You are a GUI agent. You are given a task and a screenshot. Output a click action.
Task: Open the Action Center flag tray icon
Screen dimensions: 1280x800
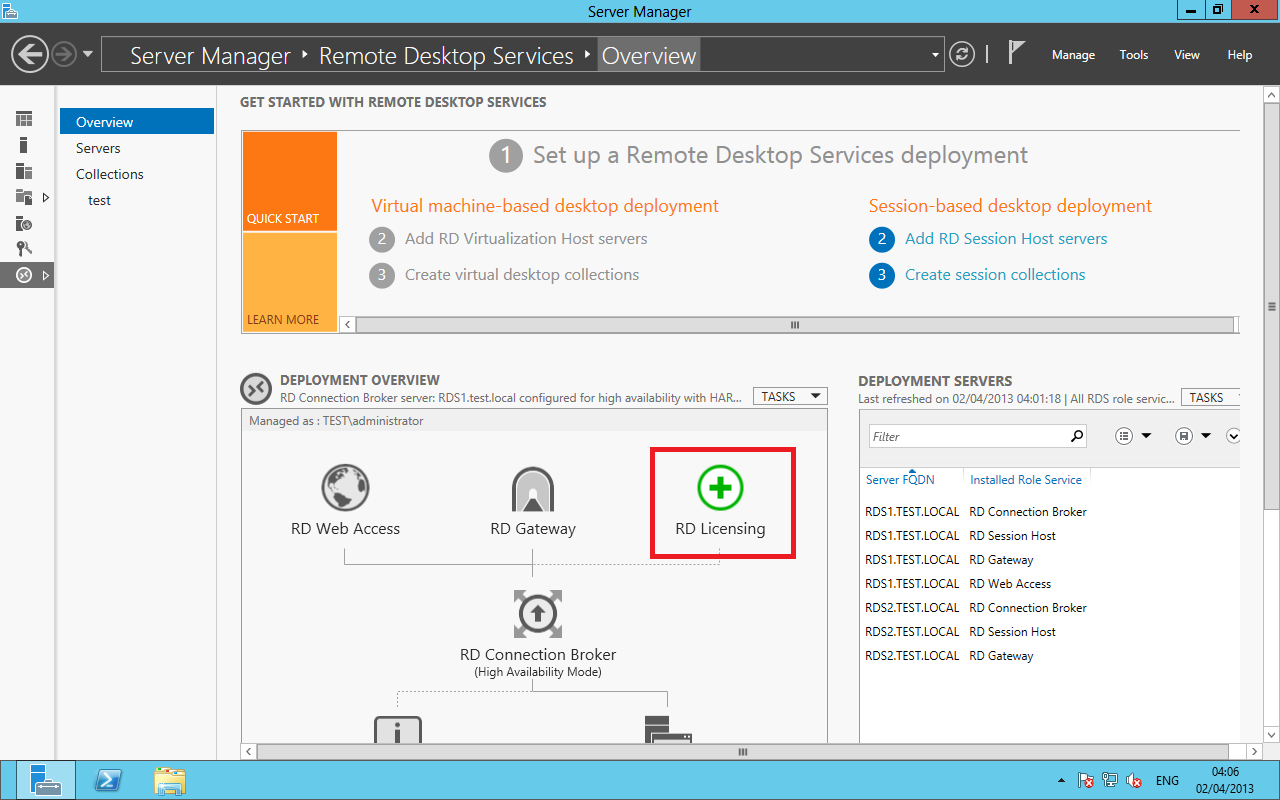point(1086,780)
